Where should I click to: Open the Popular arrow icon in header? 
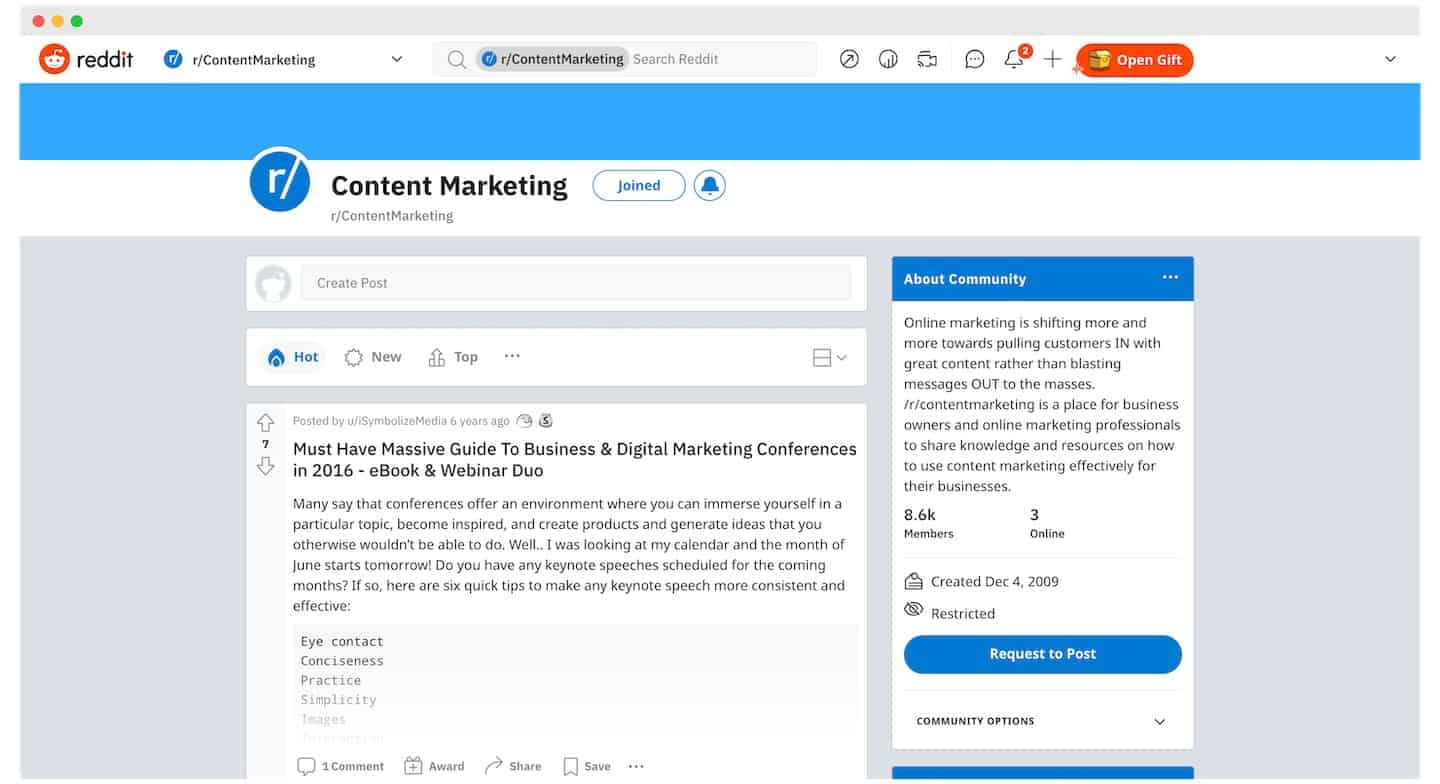tap(849, 59)
